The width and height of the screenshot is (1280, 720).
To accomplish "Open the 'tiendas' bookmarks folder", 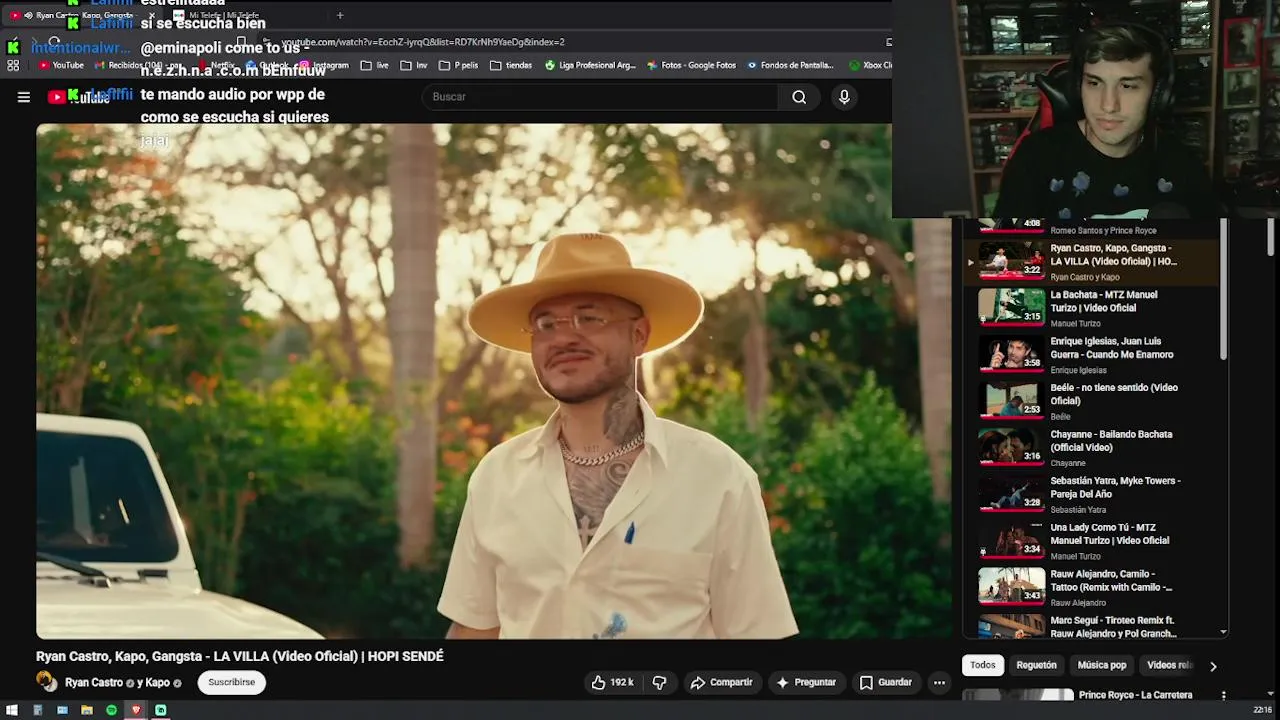I will coord(511,65).
